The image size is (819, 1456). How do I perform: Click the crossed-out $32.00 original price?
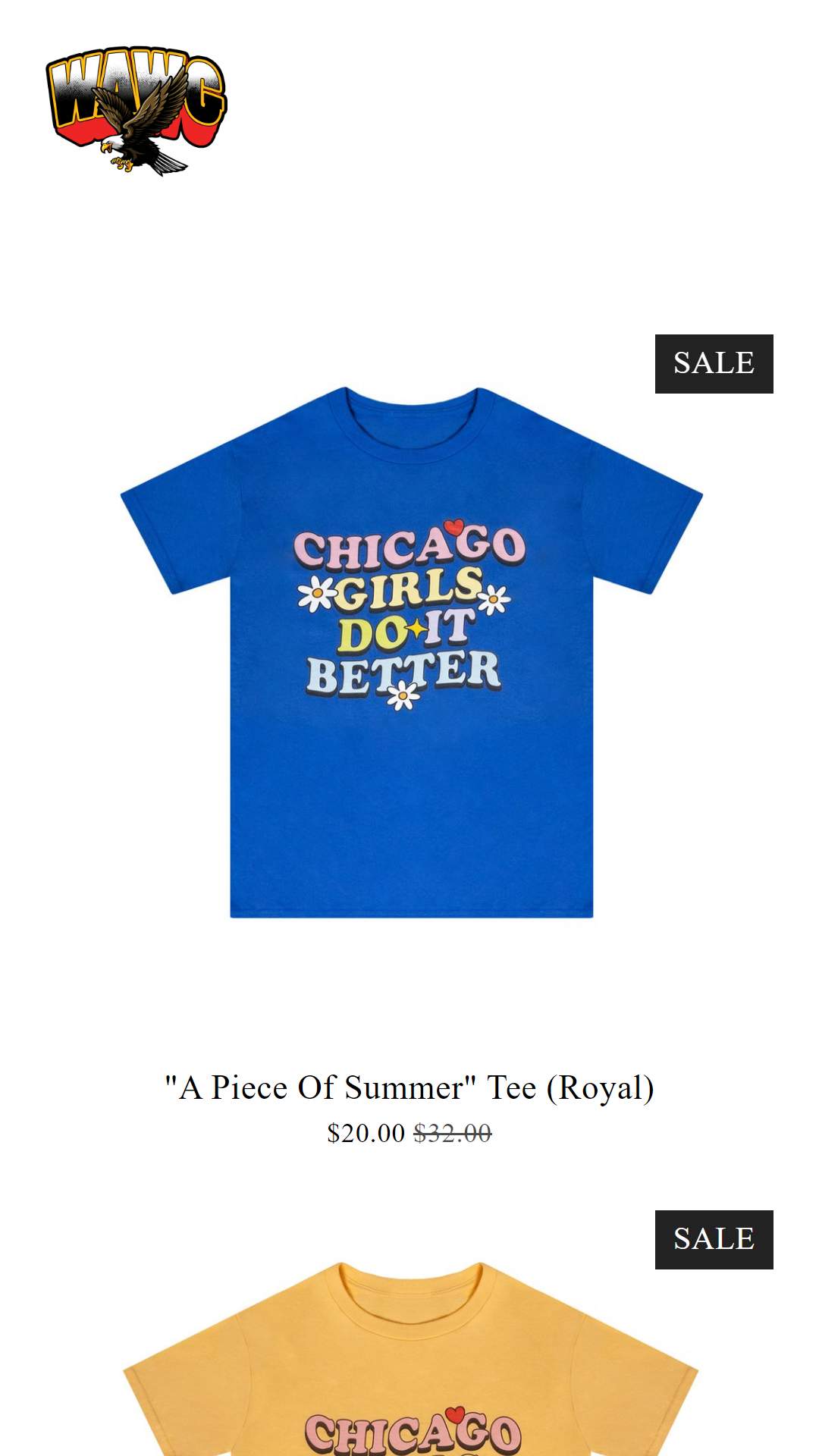pos(453,1134)
